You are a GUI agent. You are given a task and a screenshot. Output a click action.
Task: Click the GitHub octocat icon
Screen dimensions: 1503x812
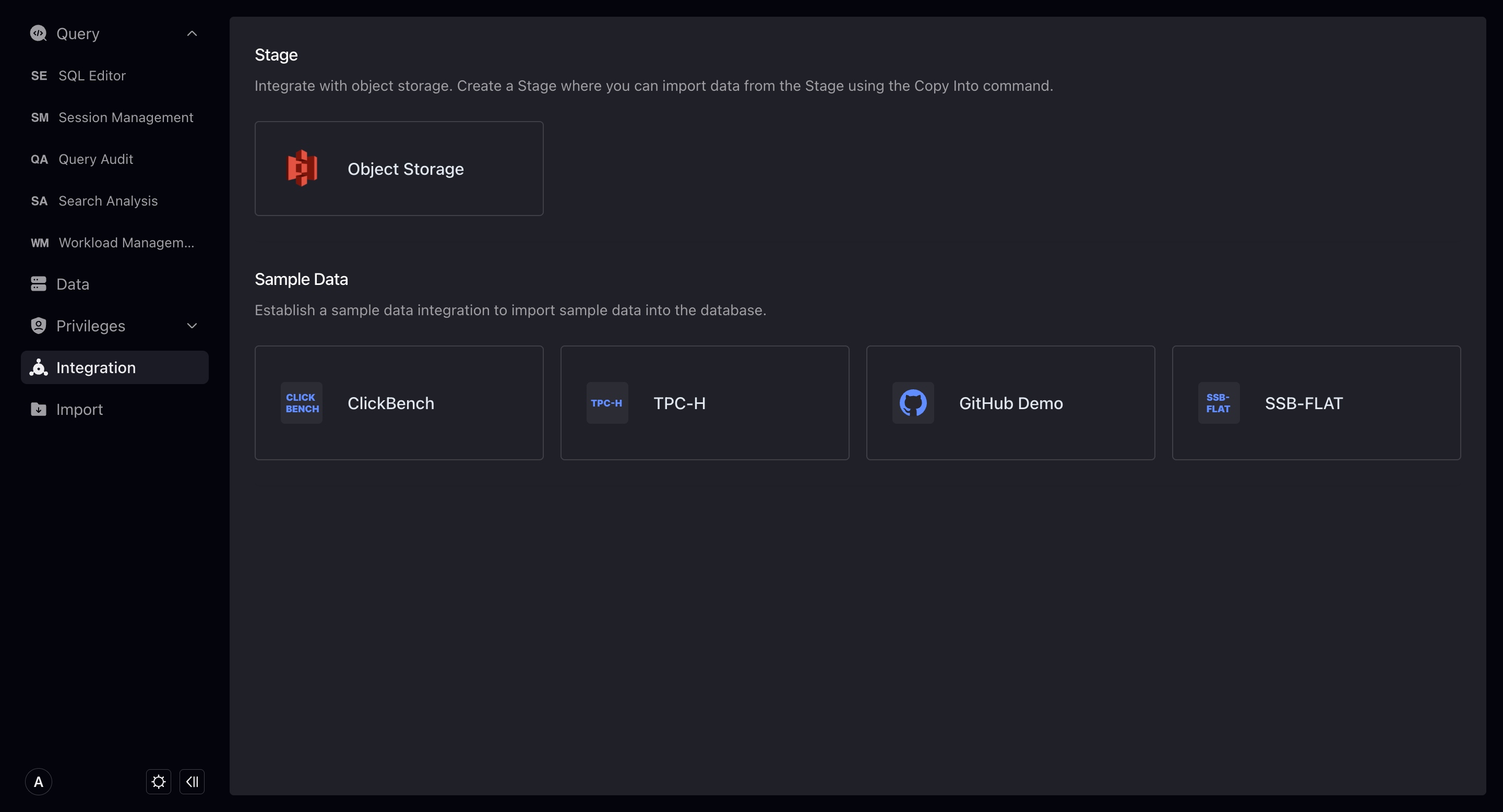pos(913,403)
